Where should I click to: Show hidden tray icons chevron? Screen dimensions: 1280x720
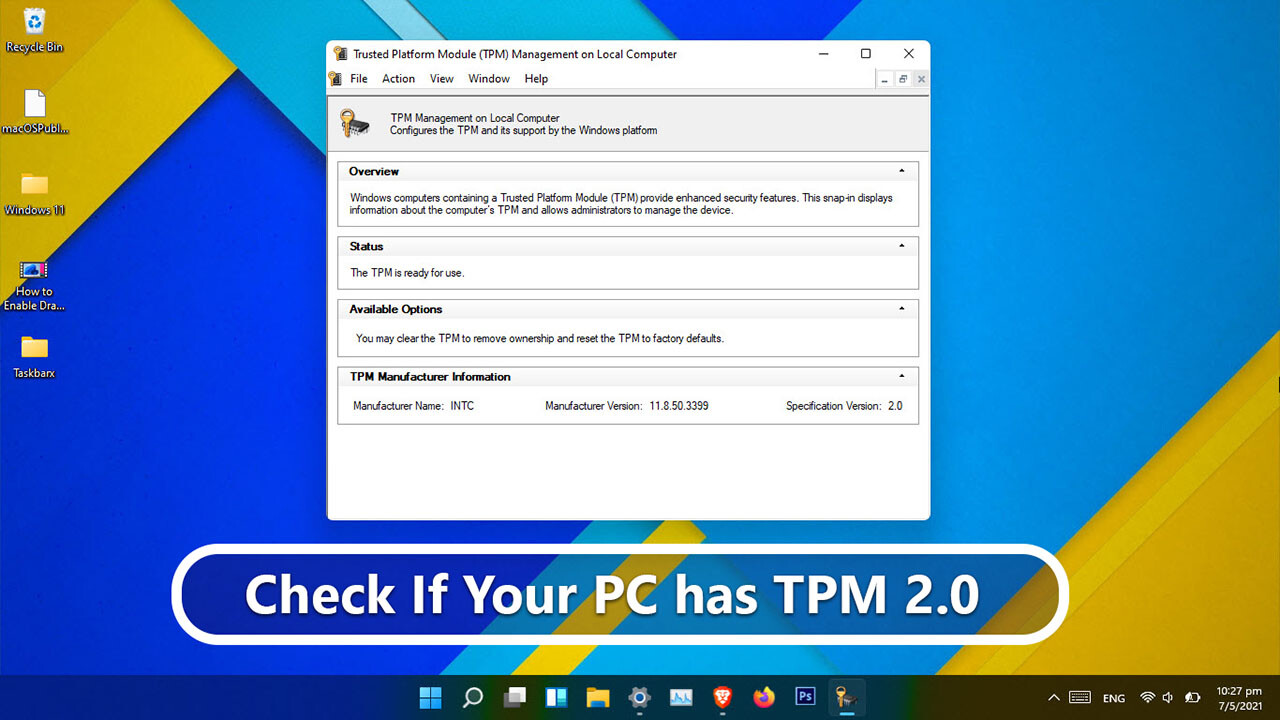1053,698
